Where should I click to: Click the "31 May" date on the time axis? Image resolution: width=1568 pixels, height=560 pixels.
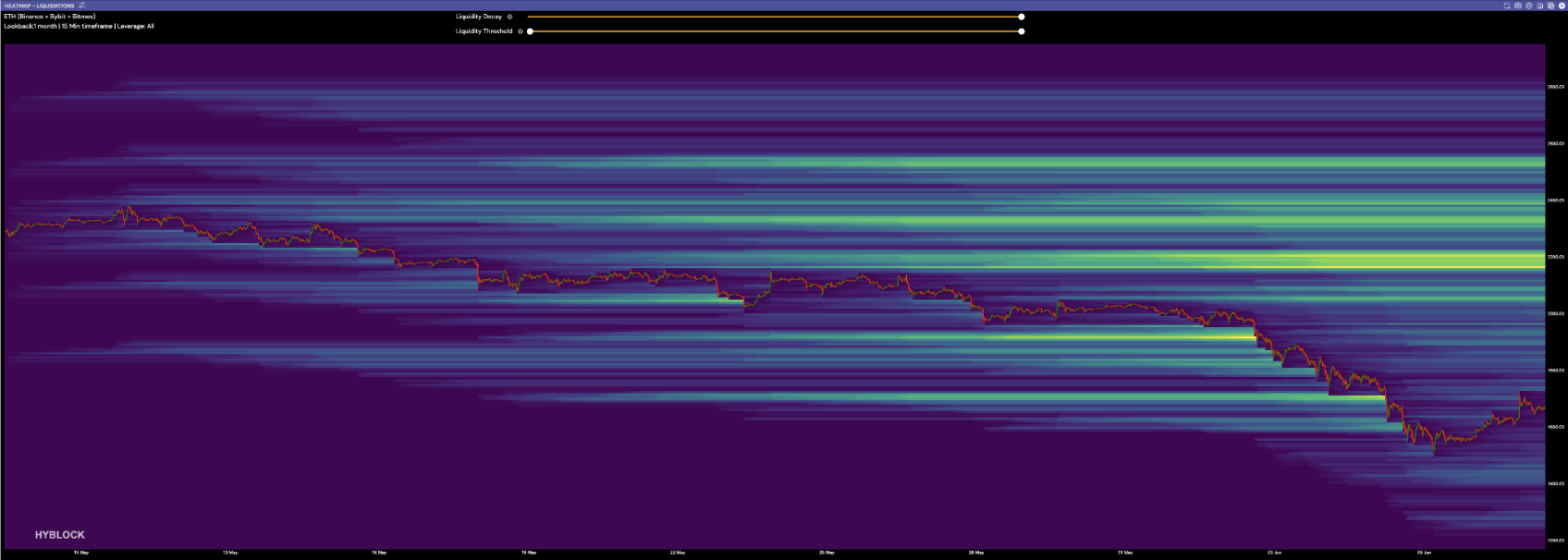1125,553
